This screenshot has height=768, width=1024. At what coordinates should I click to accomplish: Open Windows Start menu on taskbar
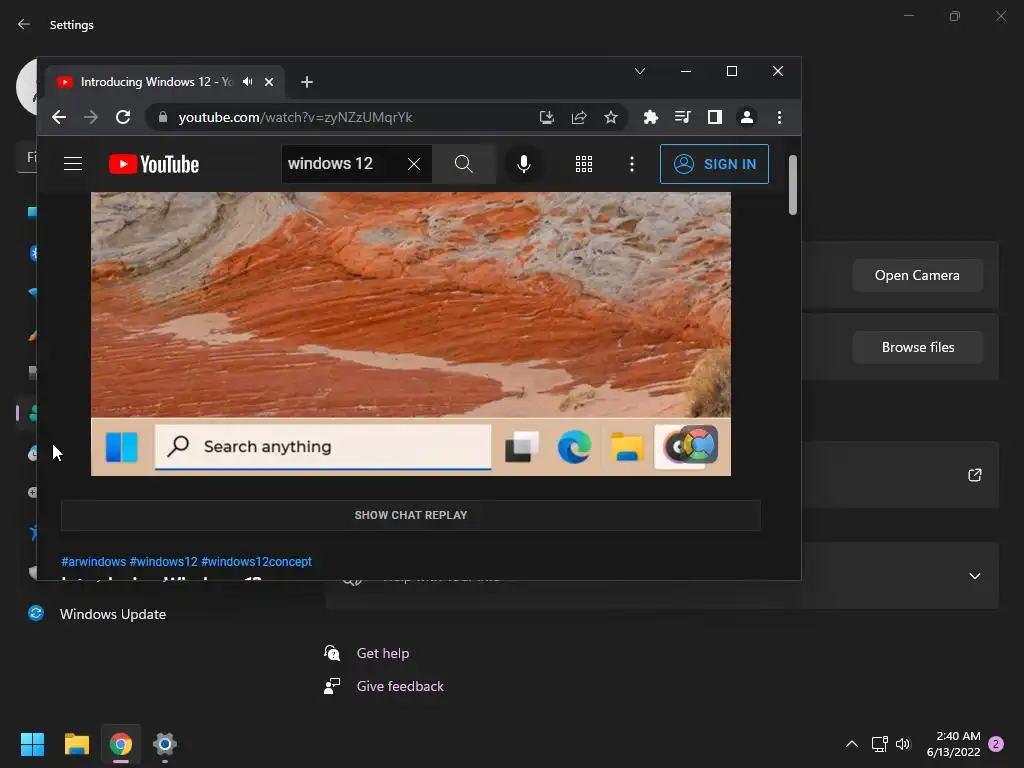coord(32,744)
